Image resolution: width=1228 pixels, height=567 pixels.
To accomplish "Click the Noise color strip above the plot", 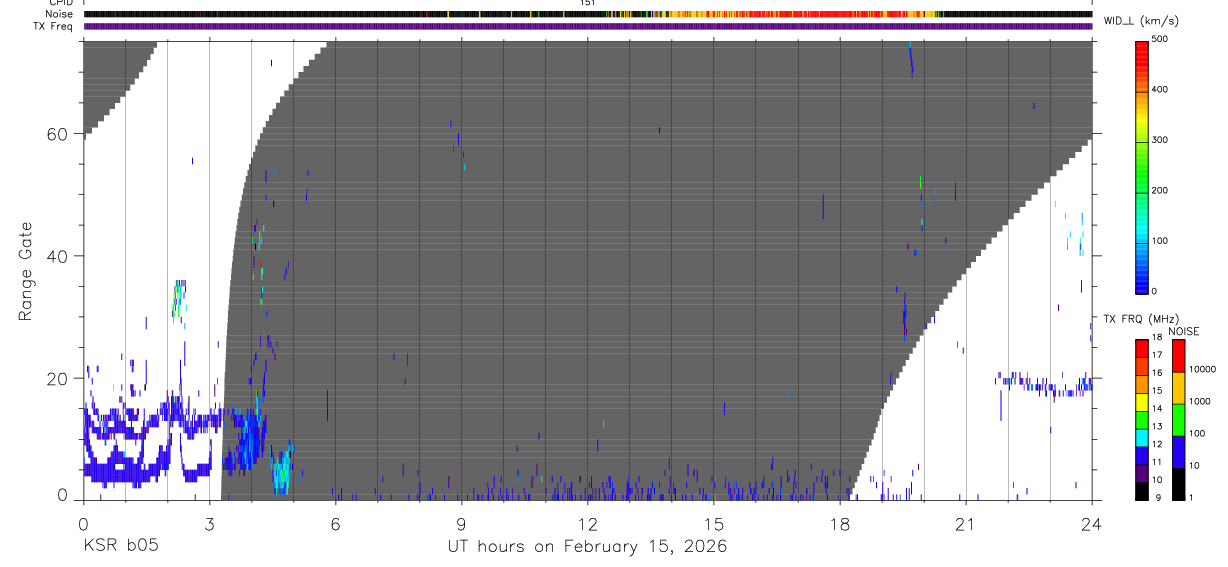I will coord(587,14).
